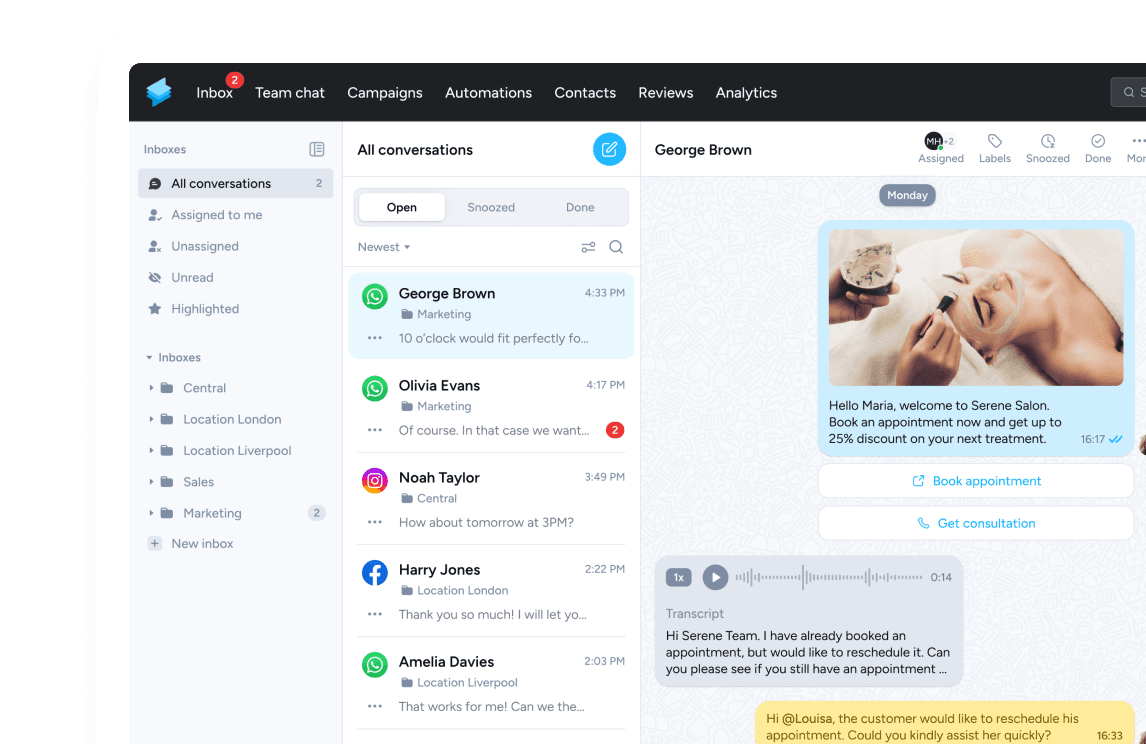Open Contacts in top navigation
The width and height of the screenshot is (1146, 744).
tap(585, 93)
